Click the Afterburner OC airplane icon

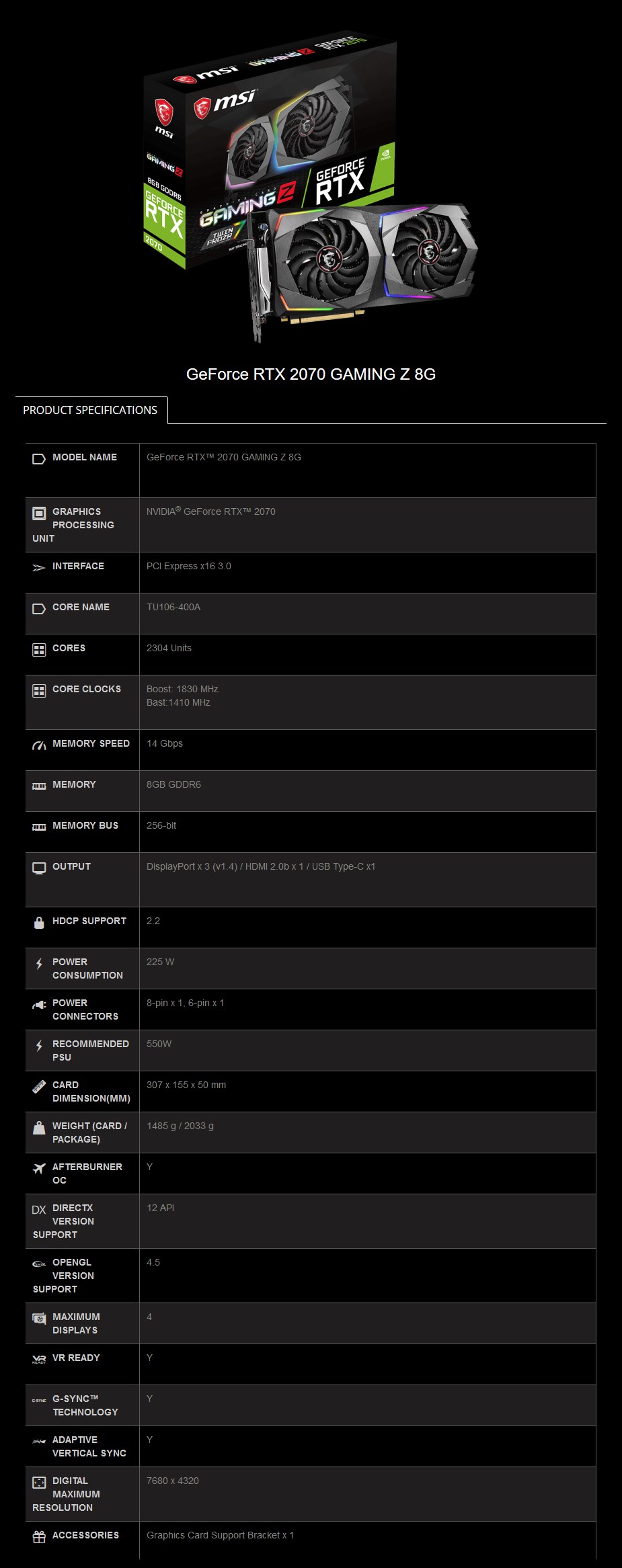pyautogui.click(x=39, y=1169)
